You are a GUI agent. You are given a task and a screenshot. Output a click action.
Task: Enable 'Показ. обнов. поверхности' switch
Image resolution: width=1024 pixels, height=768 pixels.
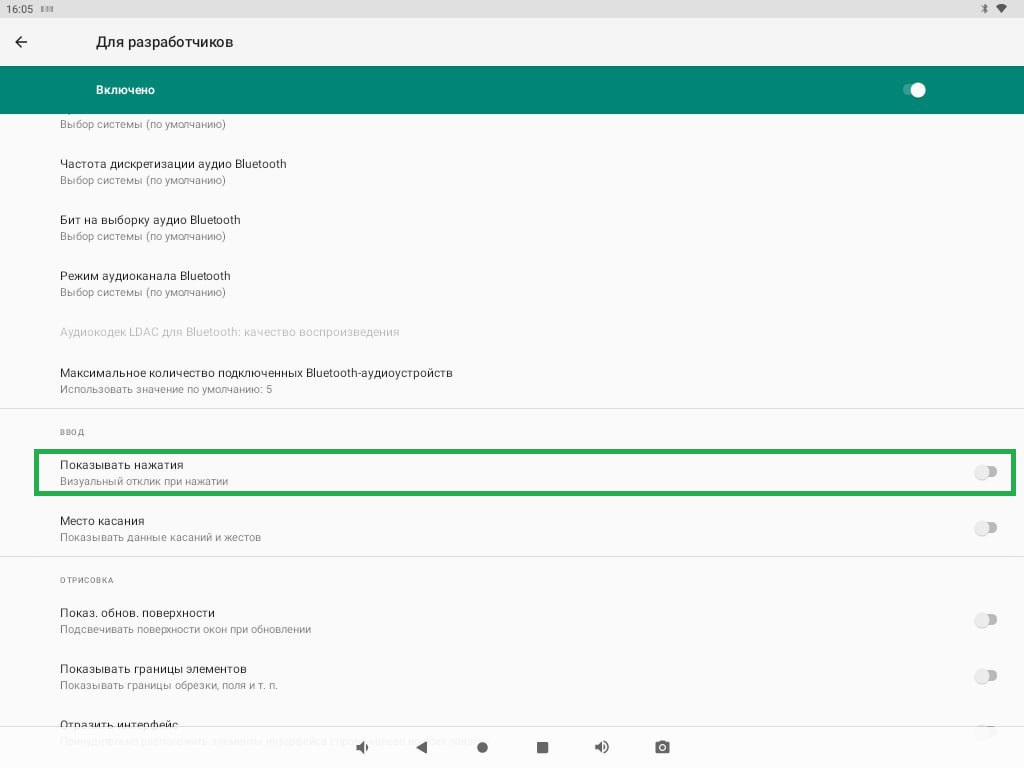[985, 620]
